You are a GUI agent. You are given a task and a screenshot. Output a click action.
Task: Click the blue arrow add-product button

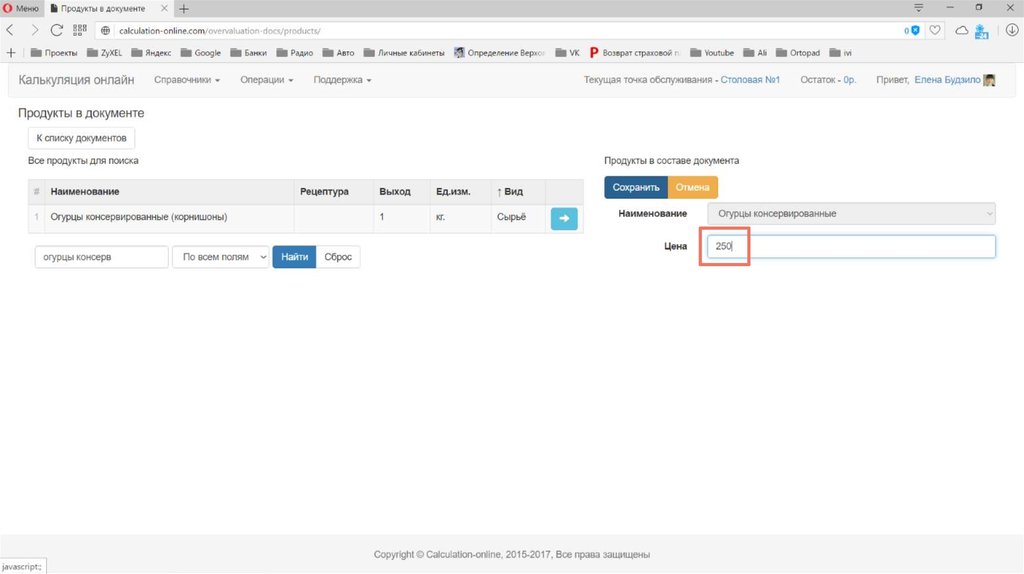(x=564, y=217)
